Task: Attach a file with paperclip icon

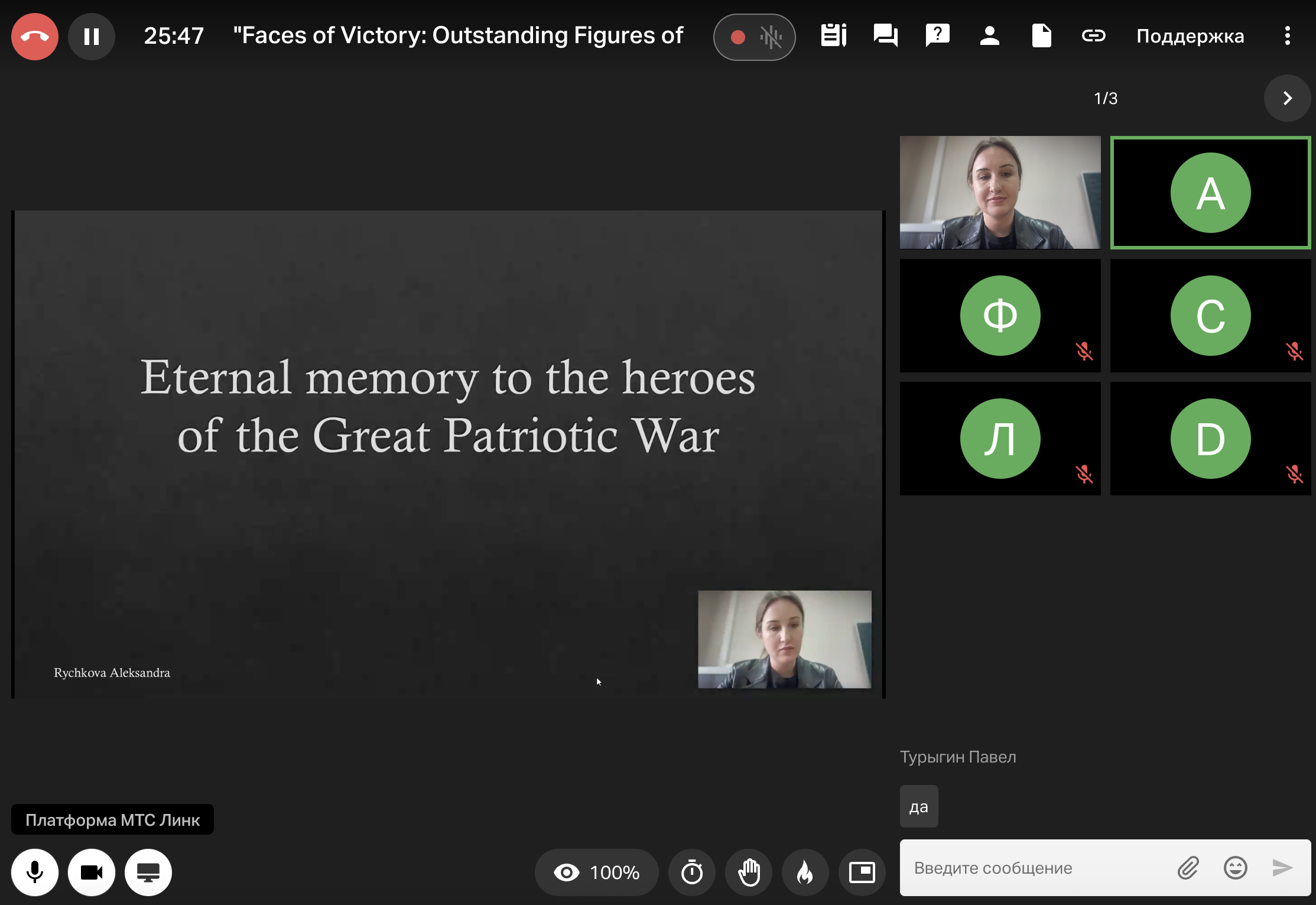Action: tap(1188, 868)
